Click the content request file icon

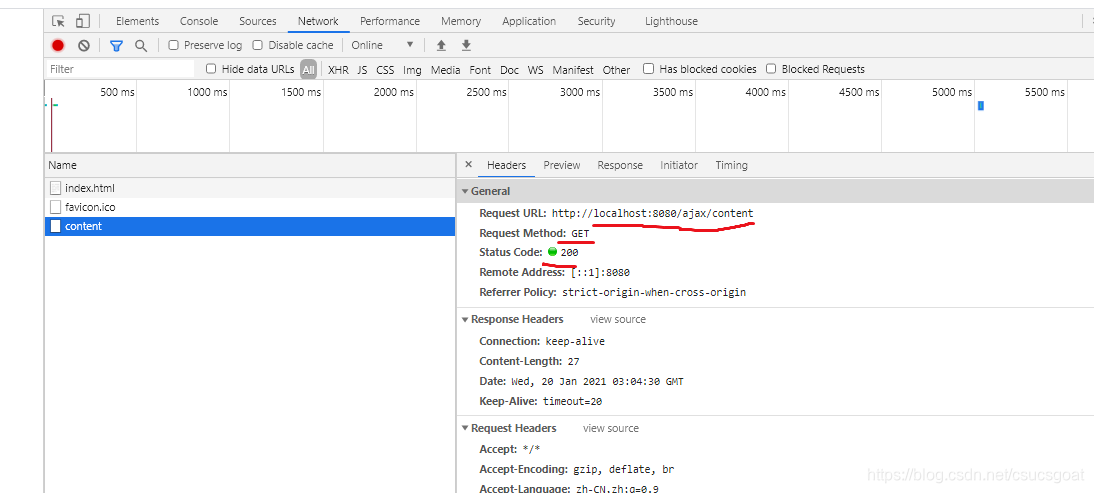click(x=56, y=226)
